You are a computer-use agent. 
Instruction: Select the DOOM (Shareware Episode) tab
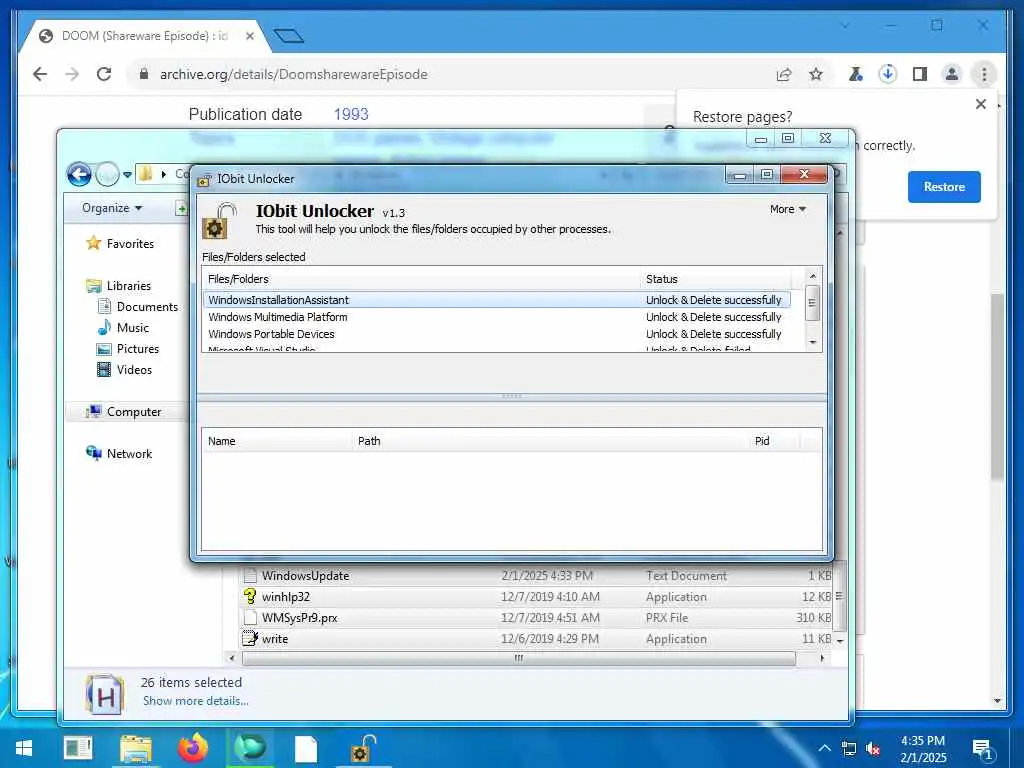tap(145, 37)
